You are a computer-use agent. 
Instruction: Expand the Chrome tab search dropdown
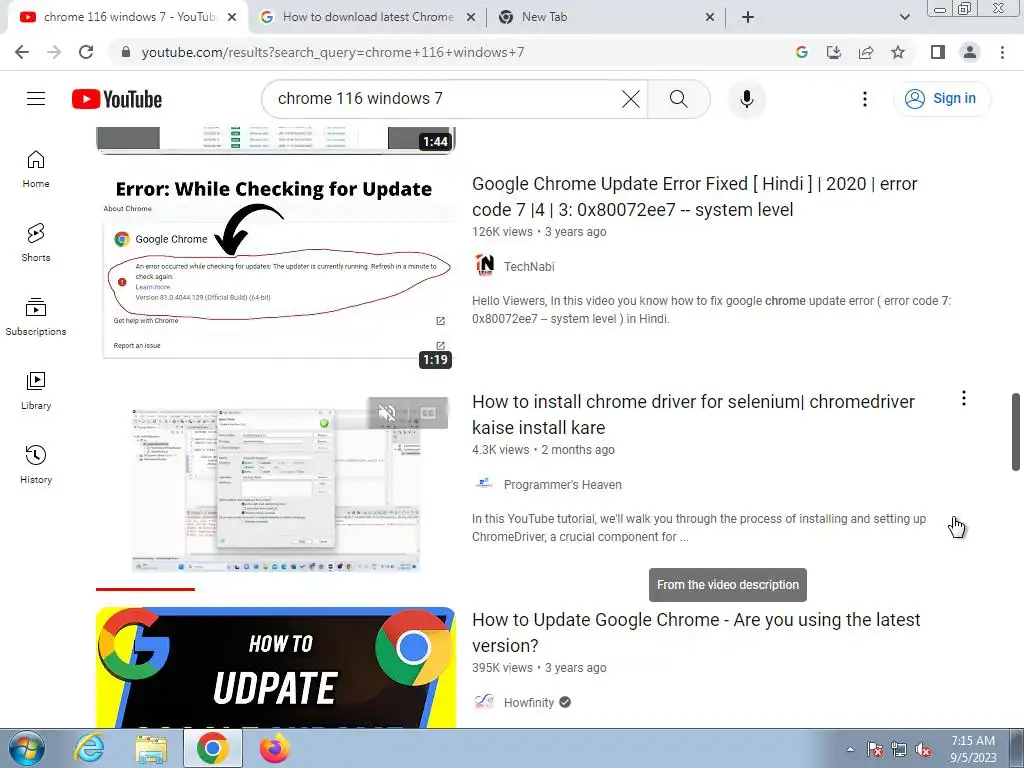(904, 17)
